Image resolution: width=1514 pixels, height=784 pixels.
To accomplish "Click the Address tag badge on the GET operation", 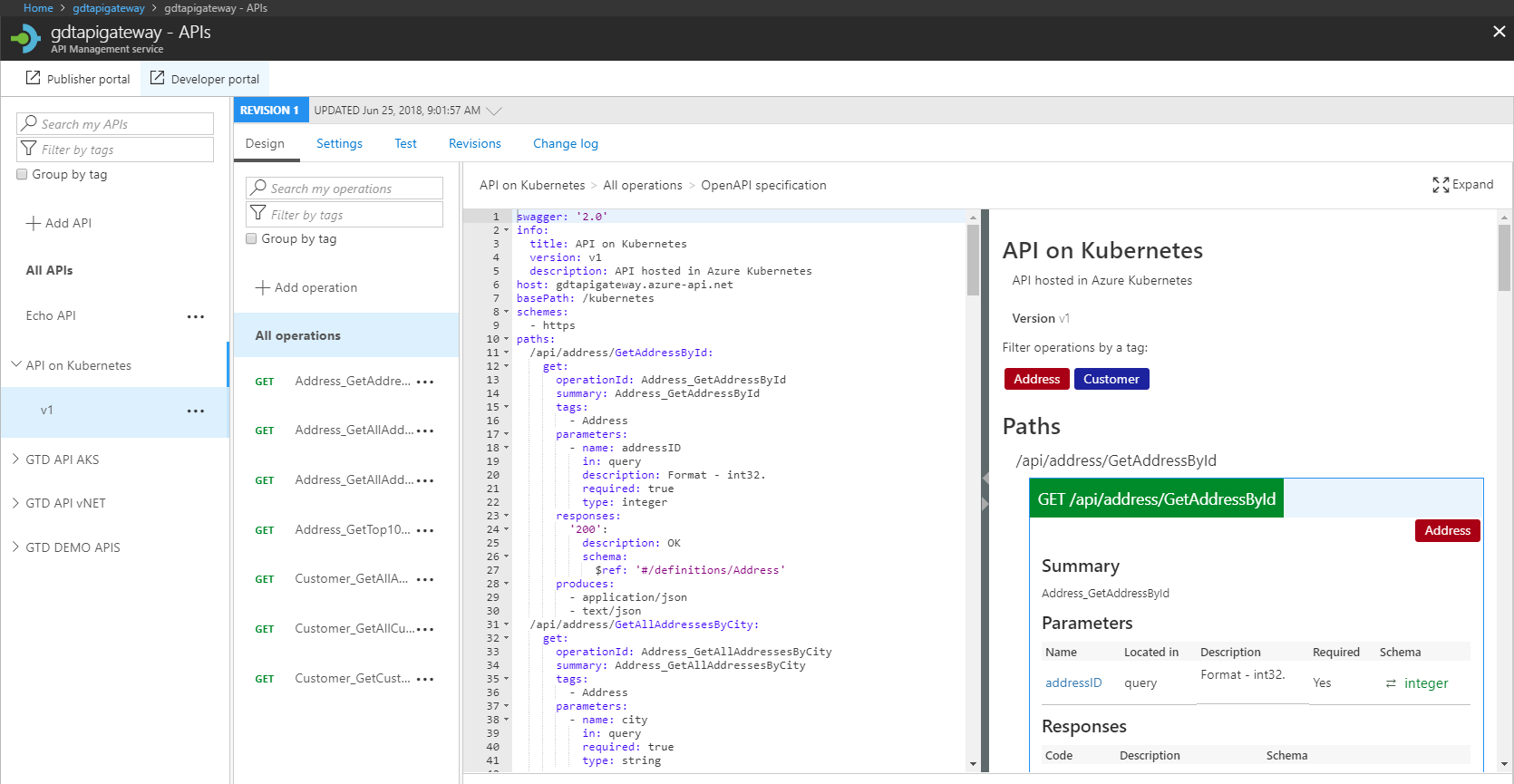I will pos(1447,530).
